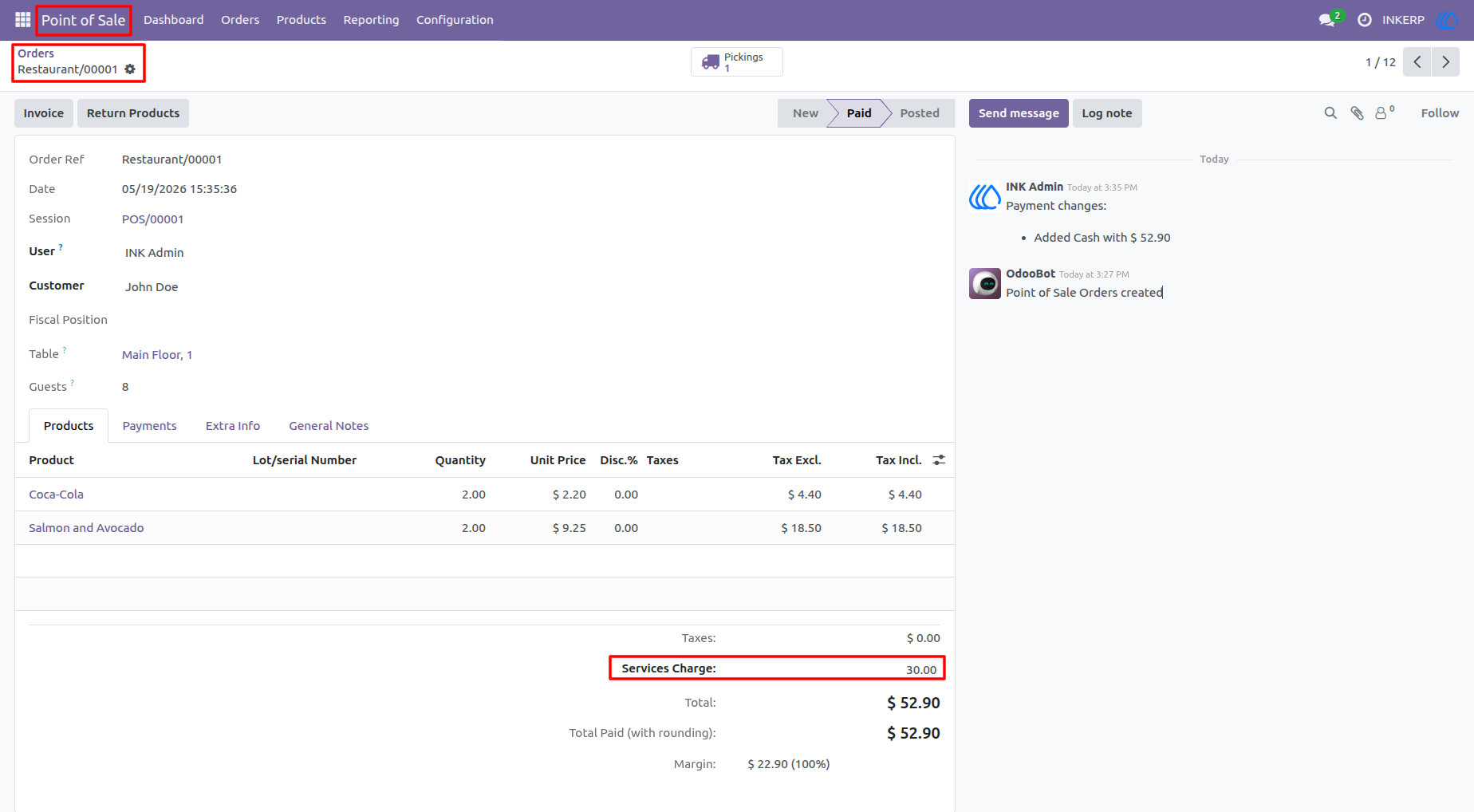Open the activities clock icon
Viewport: 1474px width, 812px height.
pyautogui.click(x=1365, y=20)
